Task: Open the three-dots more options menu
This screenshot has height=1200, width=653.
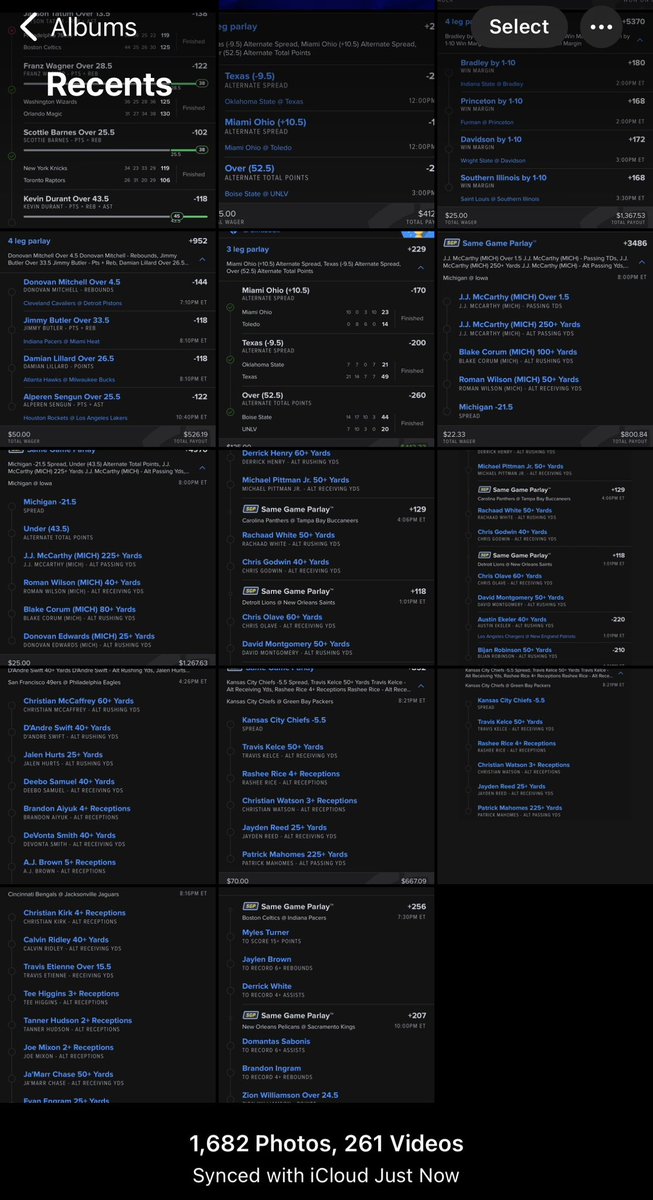Action: [x=602, y=27]
